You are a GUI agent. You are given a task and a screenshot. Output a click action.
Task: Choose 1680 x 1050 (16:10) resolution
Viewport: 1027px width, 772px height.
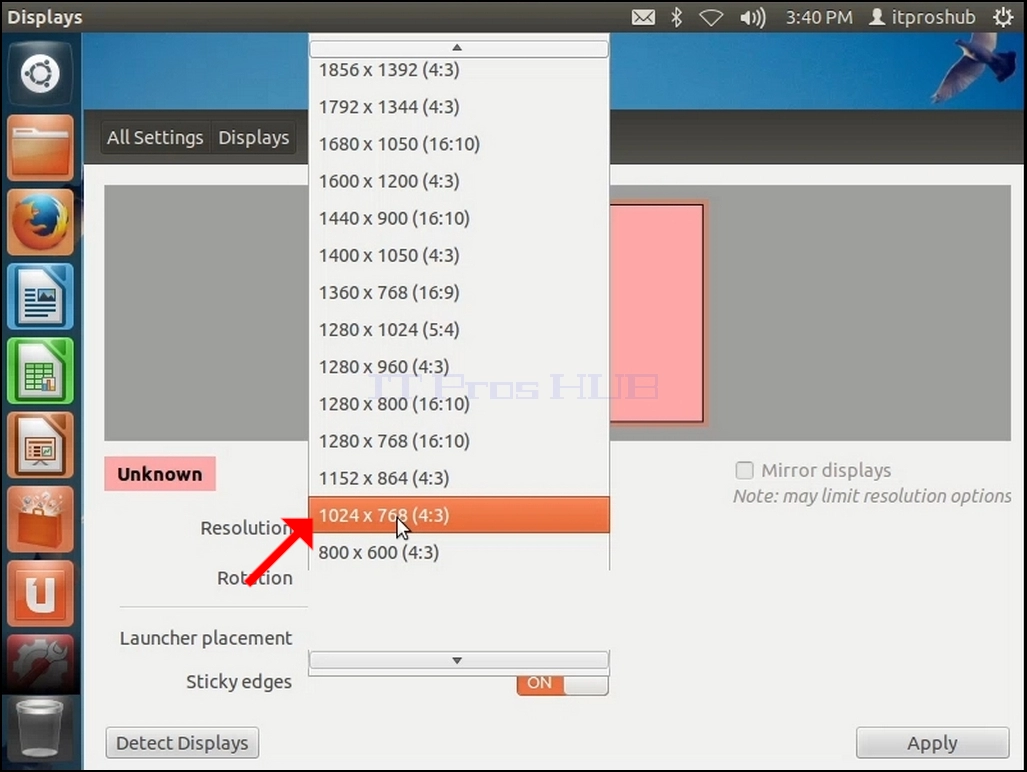pos(458,144)
